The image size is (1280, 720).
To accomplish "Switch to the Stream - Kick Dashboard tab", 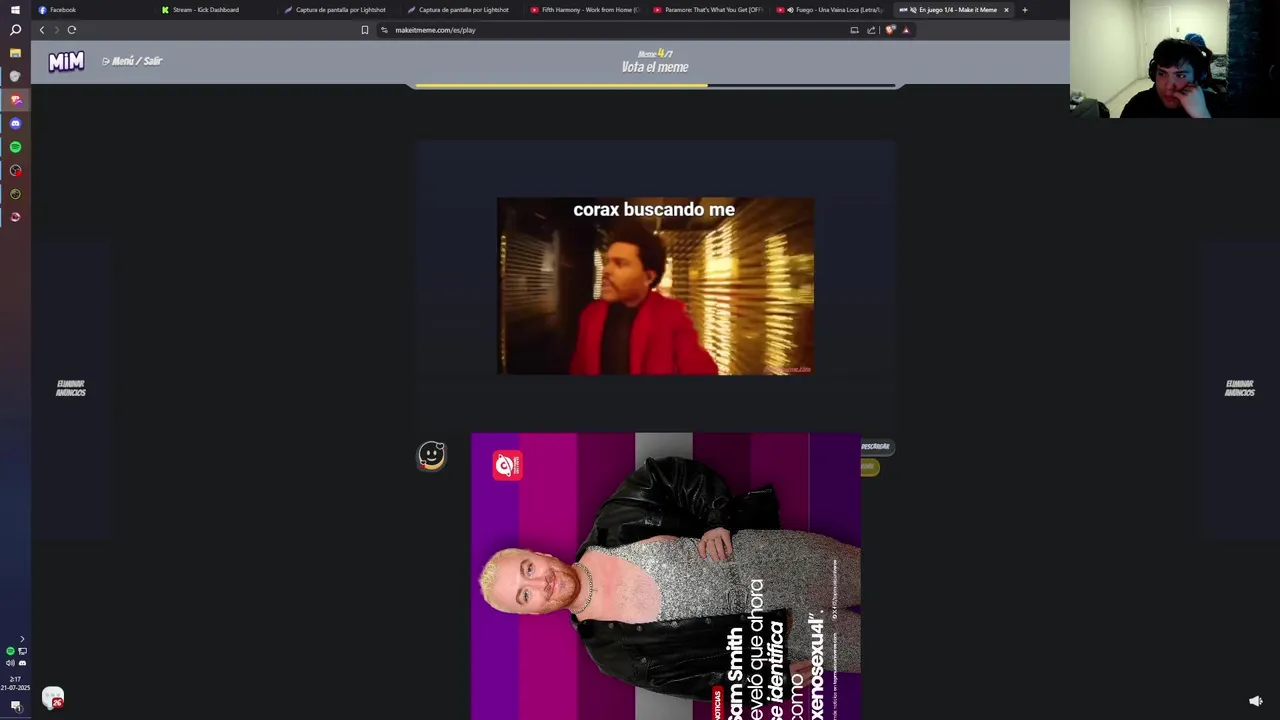I will tap(215, 10).
